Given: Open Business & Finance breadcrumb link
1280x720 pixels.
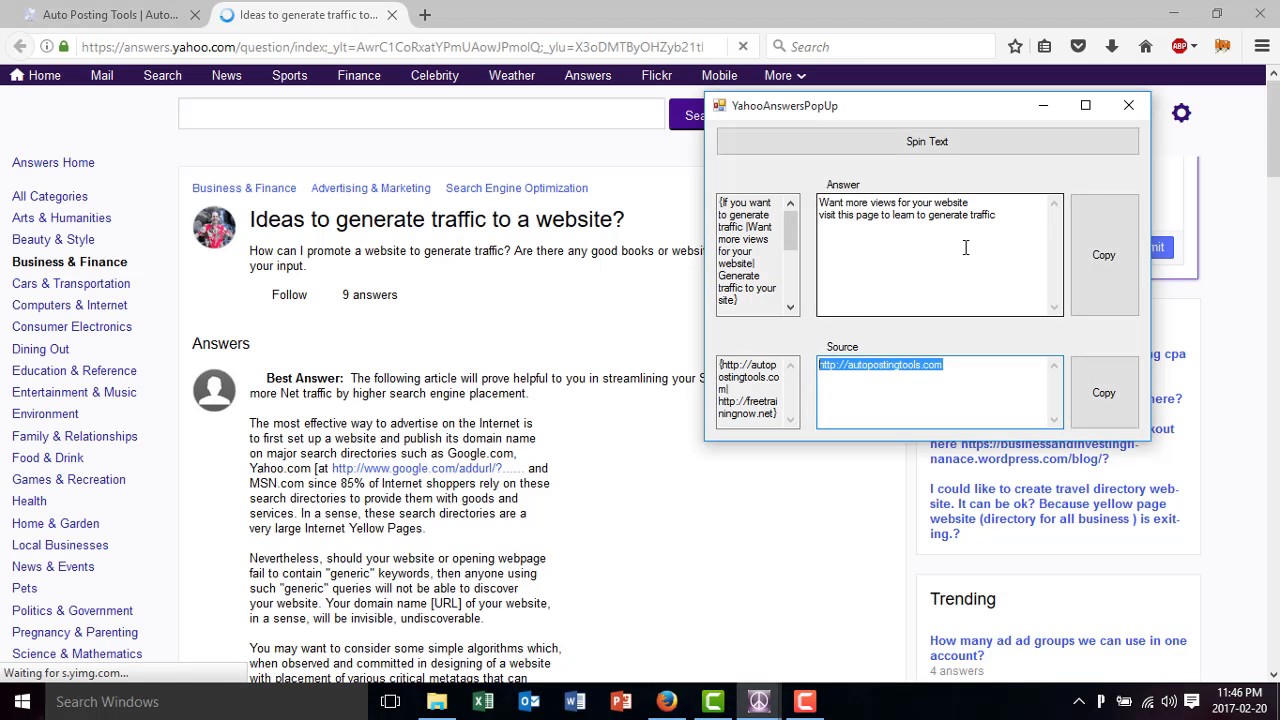Looking at the screenshot, I should [x=244, y=188].
